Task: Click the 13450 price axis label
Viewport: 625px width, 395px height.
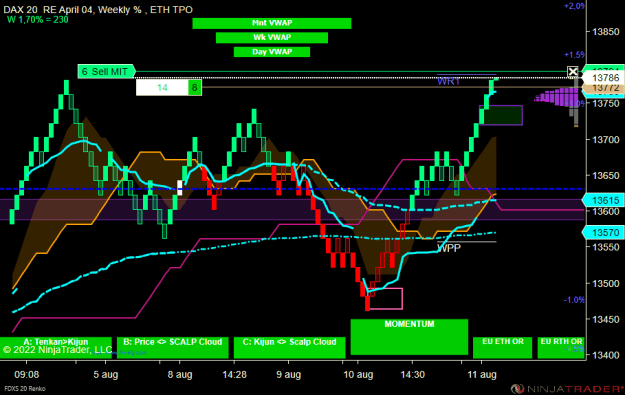Action: click(x=605, y=319)
